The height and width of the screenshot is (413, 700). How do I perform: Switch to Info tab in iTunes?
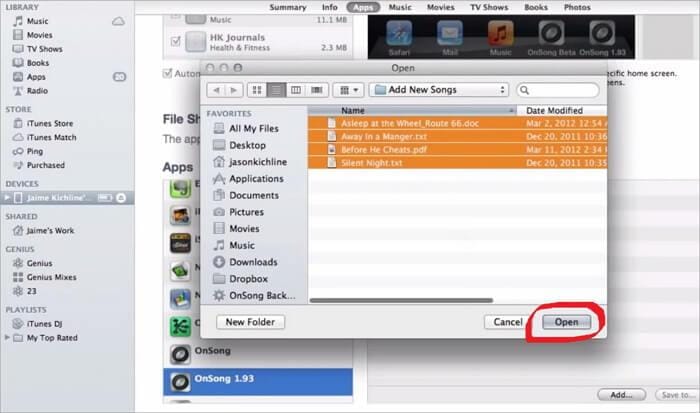tap(329, 7)
